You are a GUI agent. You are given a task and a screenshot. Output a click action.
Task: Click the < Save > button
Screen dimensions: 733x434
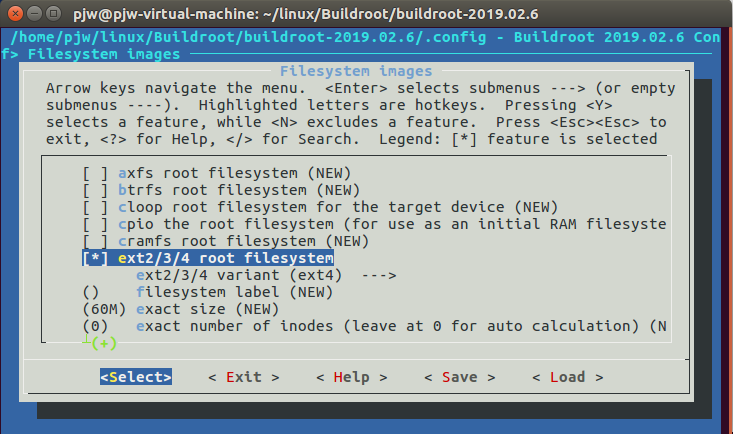460,377
